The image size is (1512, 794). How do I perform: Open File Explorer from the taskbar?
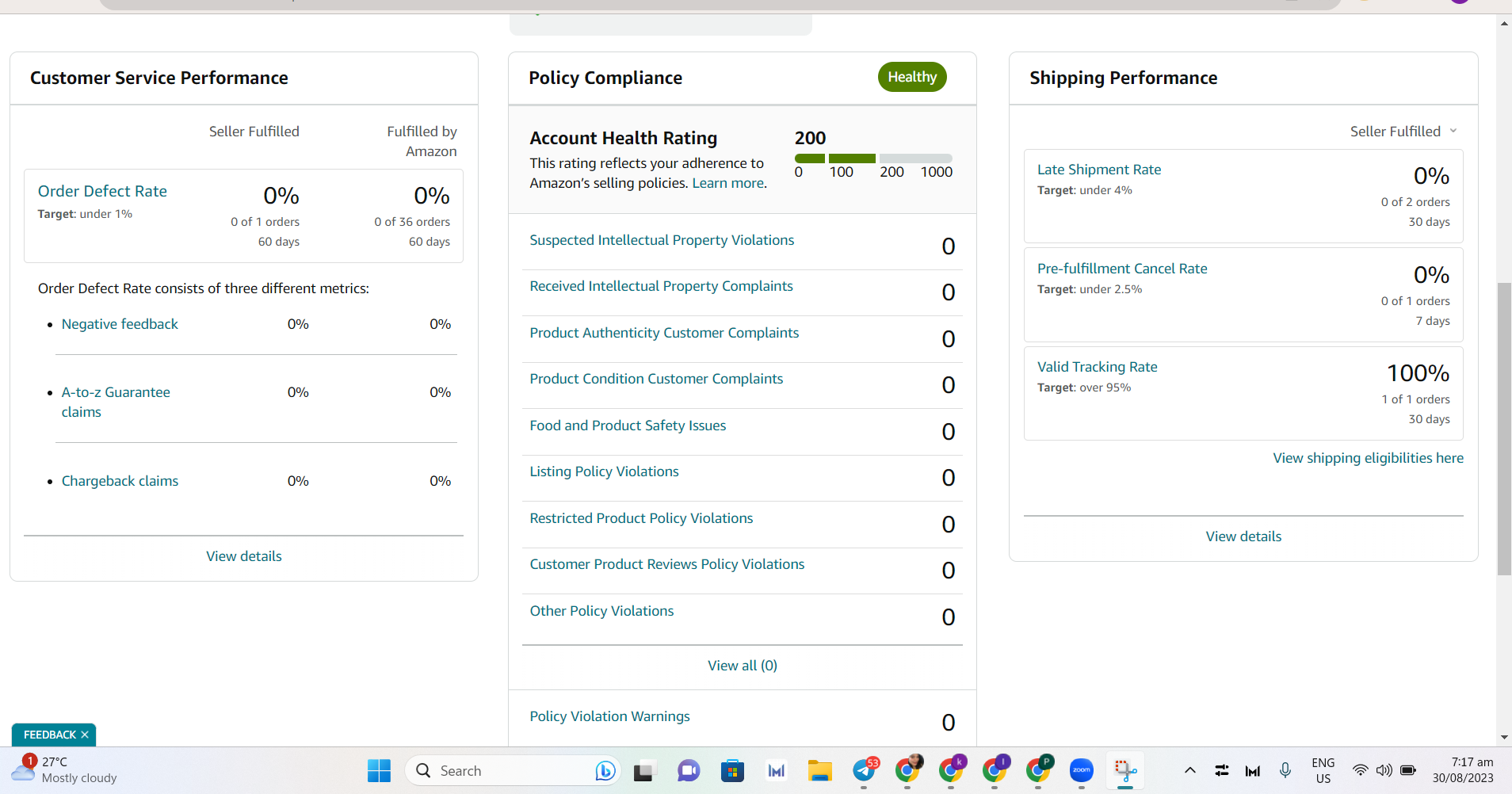pos(820,770)
